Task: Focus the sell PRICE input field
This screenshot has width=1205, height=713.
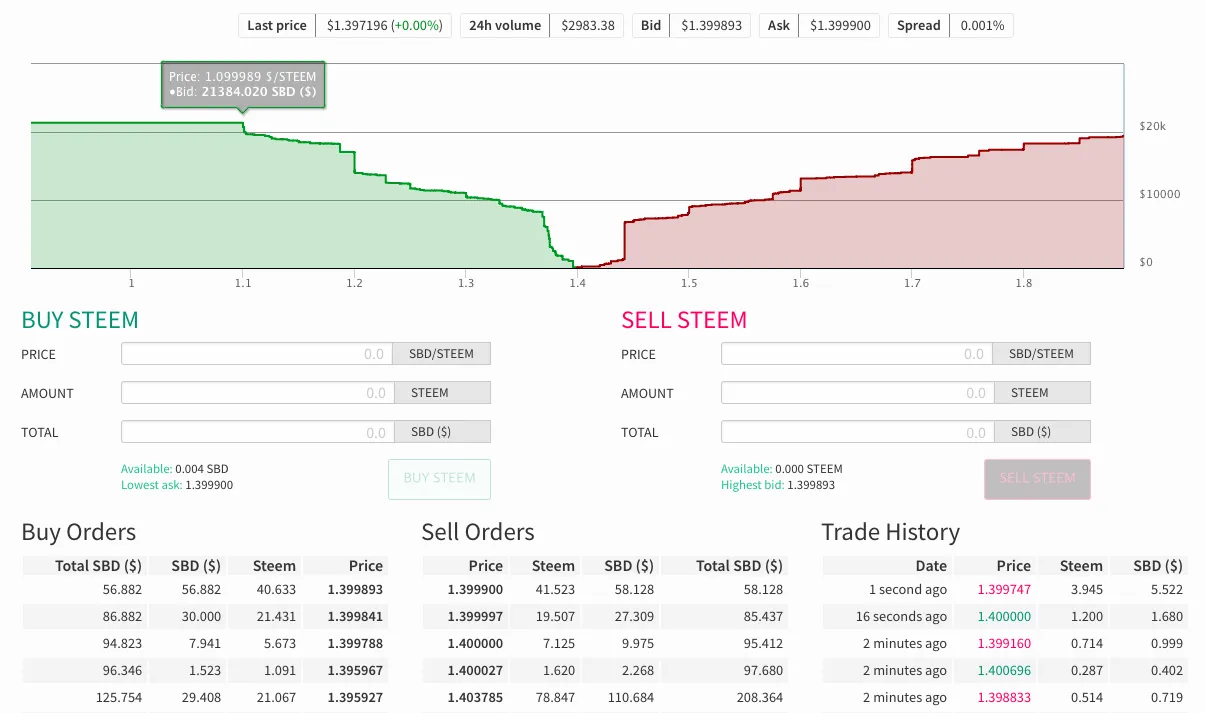Action: [856, 354]
